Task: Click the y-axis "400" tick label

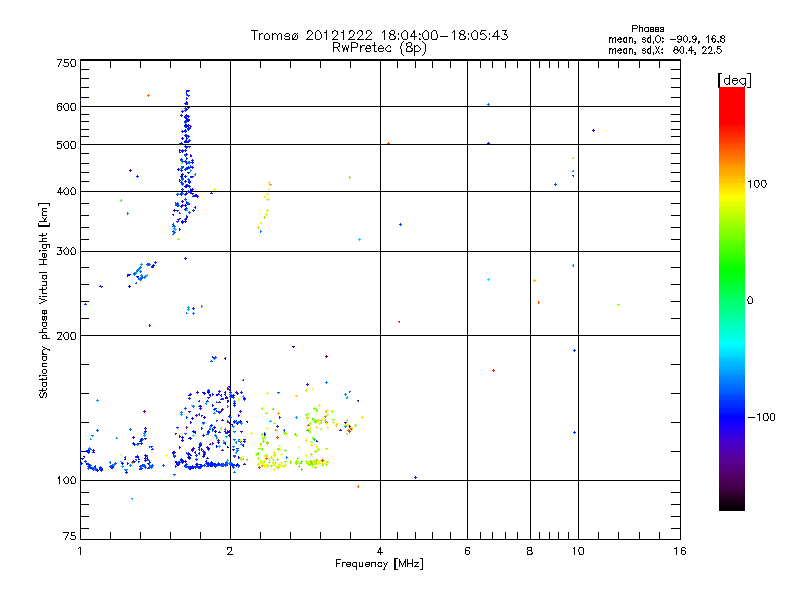Action: pos(66,192)
